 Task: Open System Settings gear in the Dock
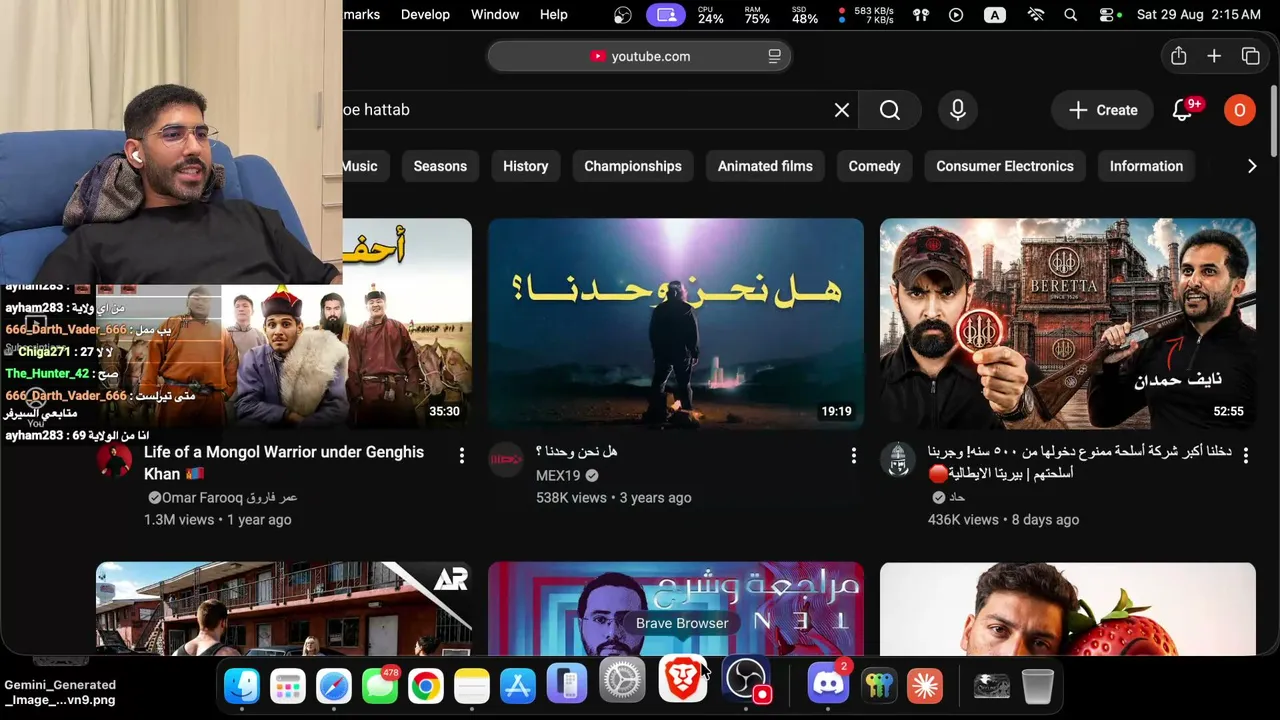click(x=622, y=682)
